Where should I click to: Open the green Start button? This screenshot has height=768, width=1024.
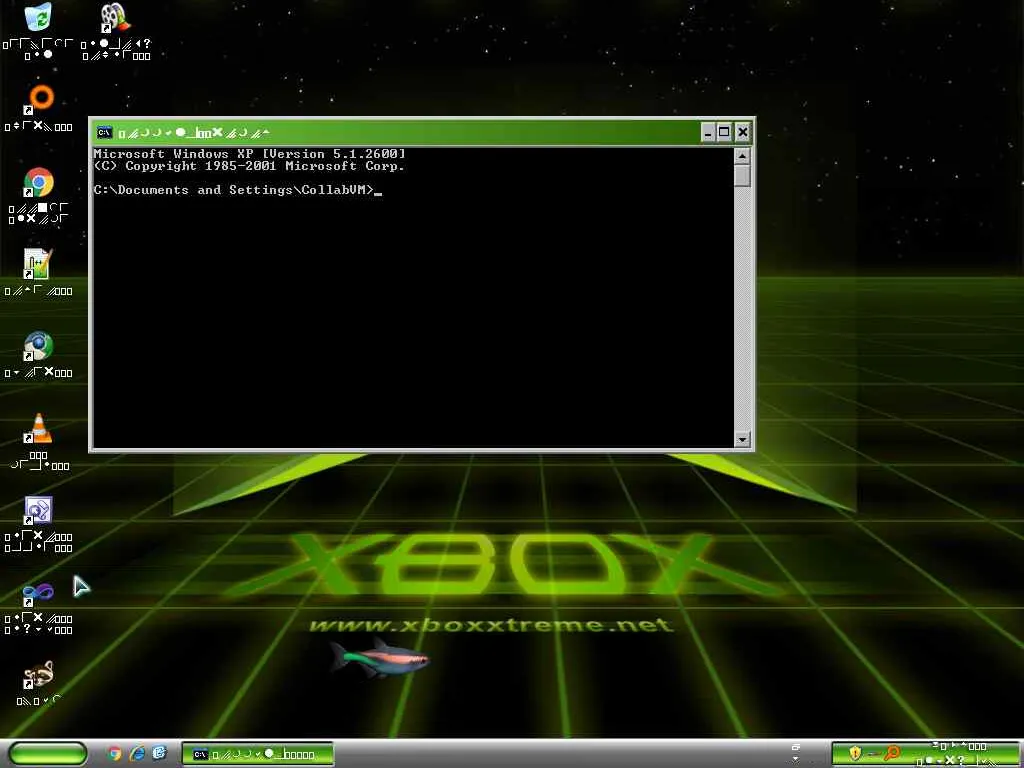click(47, 754)
